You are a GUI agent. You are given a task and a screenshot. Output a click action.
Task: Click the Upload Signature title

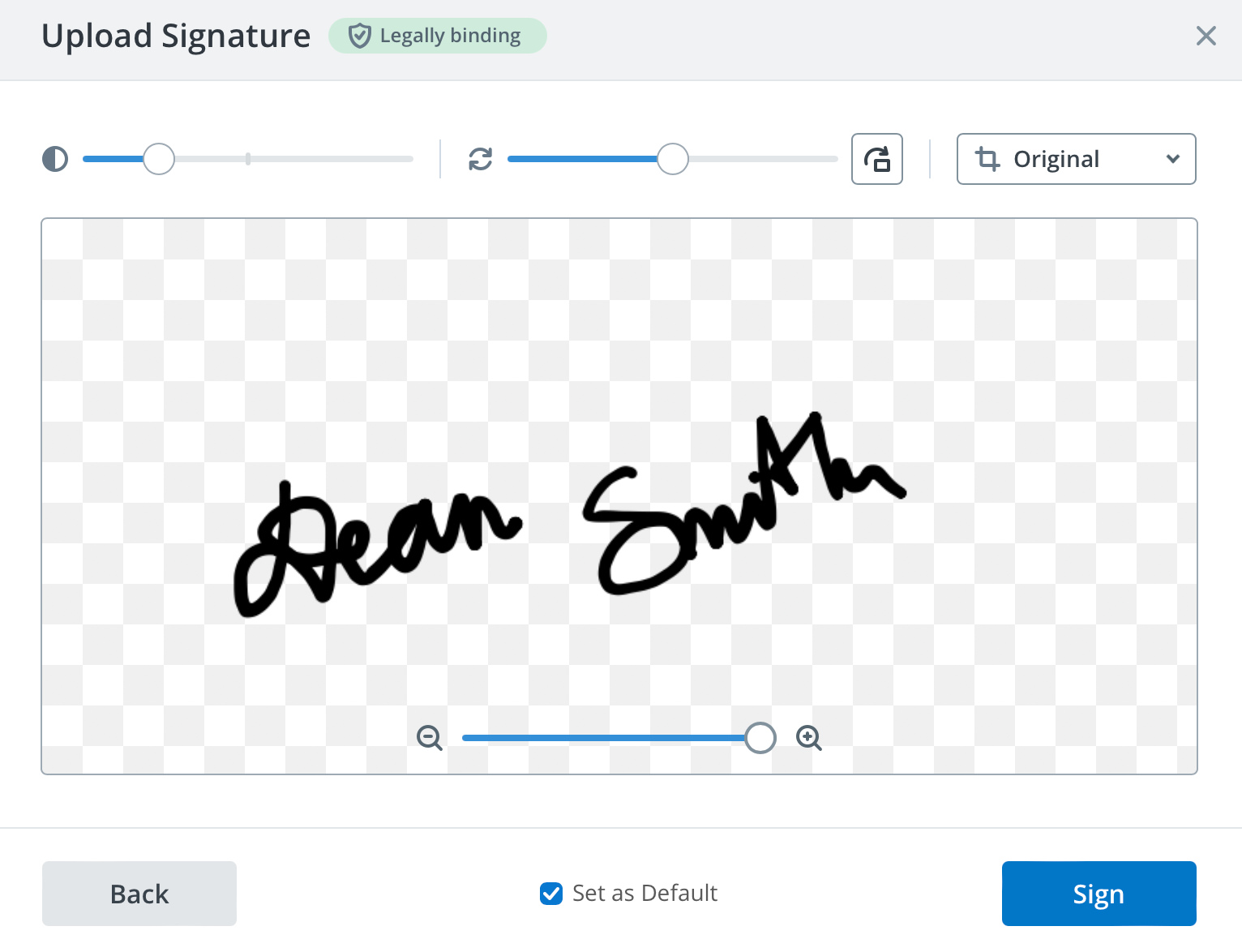click(x=176, y=36)
